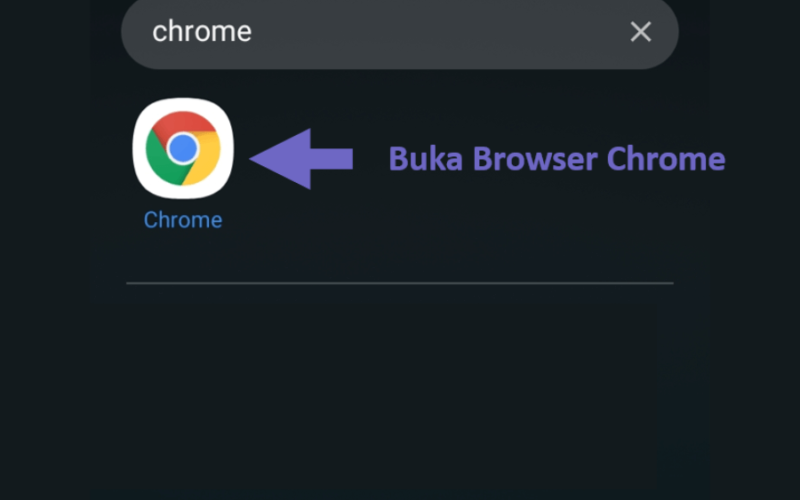Clear the search using the X icon
Viewport: 800px width, 500px height.
point(640,32)
